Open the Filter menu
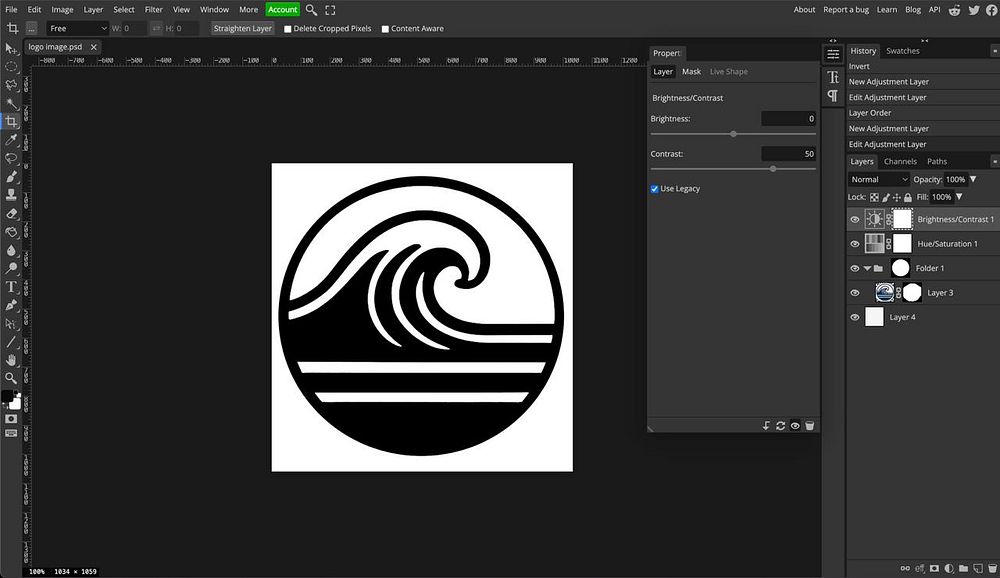 pyautogui.click(x=153, y=9)
